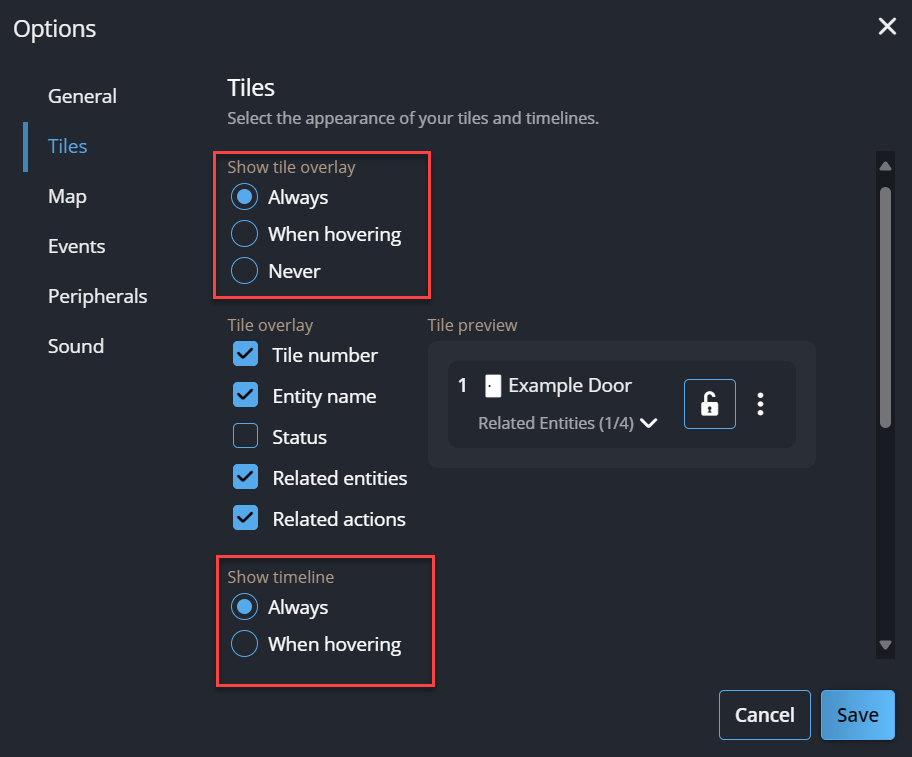The image size is (912, 757).
Task: Set Show timeline to When hovering
Action: tap(245, 644)
